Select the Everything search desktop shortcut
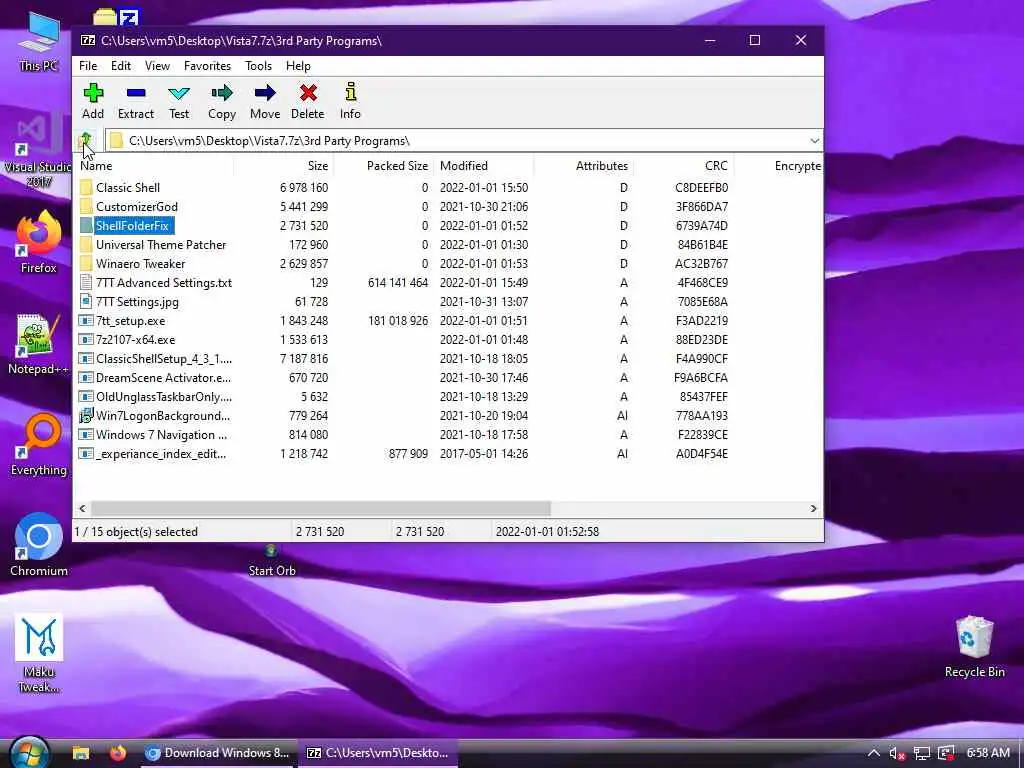 coord(39,445)
